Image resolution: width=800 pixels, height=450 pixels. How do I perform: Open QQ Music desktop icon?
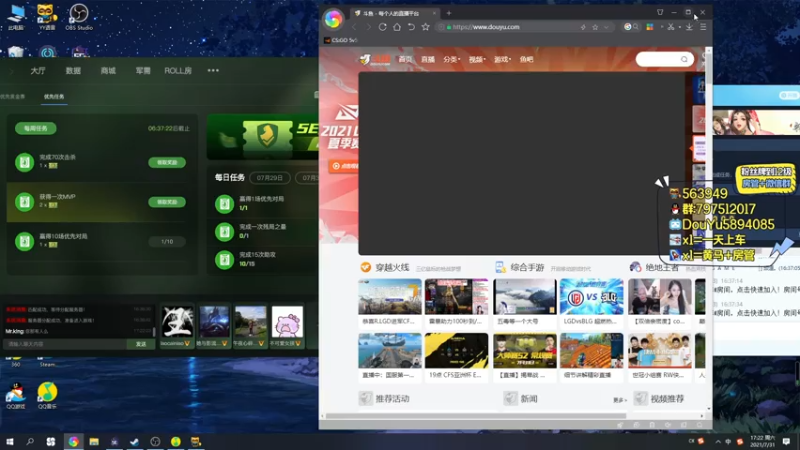[47, 395]
